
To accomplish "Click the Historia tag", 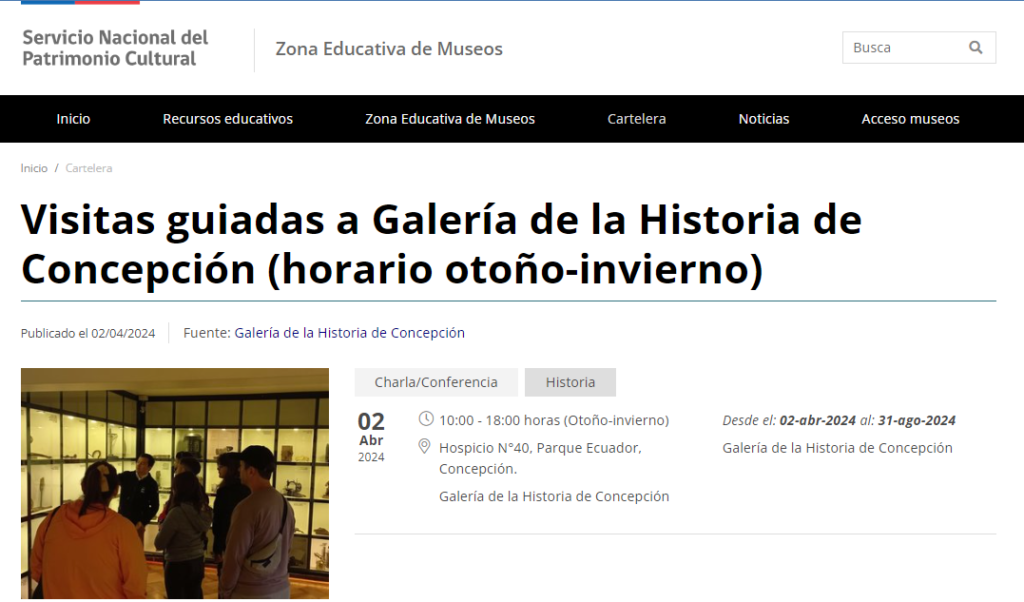I will [x=570, y=382].
